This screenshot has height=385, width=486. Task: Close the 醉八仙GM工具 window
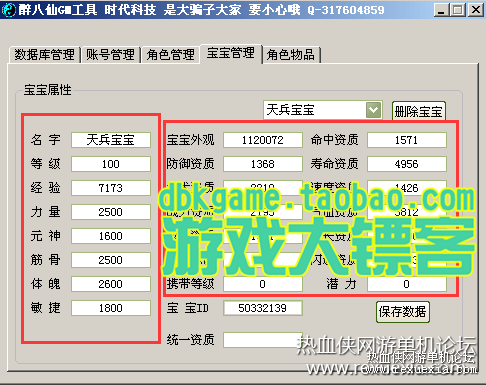[476, 10]
